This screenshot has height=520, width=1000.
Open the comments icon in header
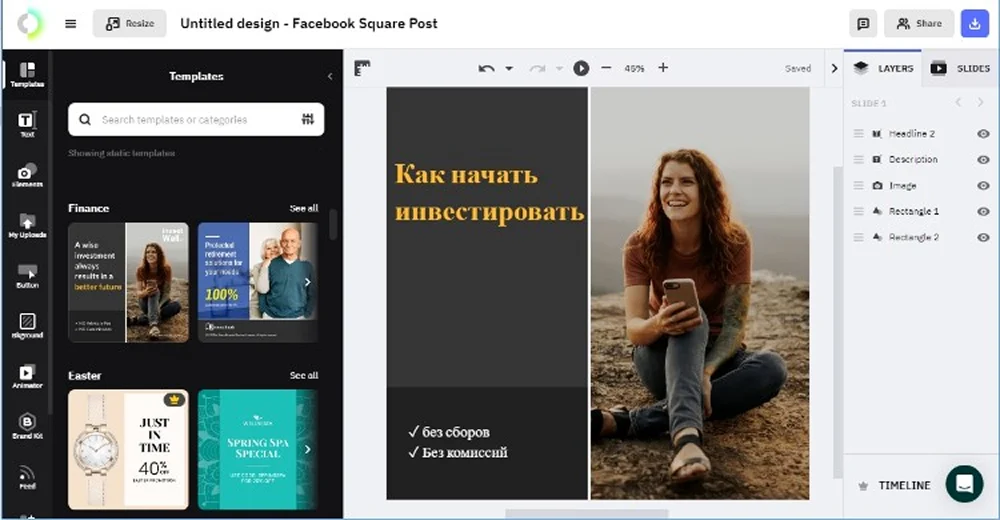(x=862, y=23)
